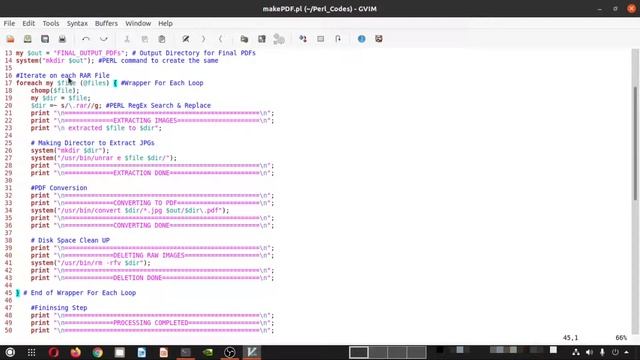Click the GVIM taskbar icon

click(252, 352)
